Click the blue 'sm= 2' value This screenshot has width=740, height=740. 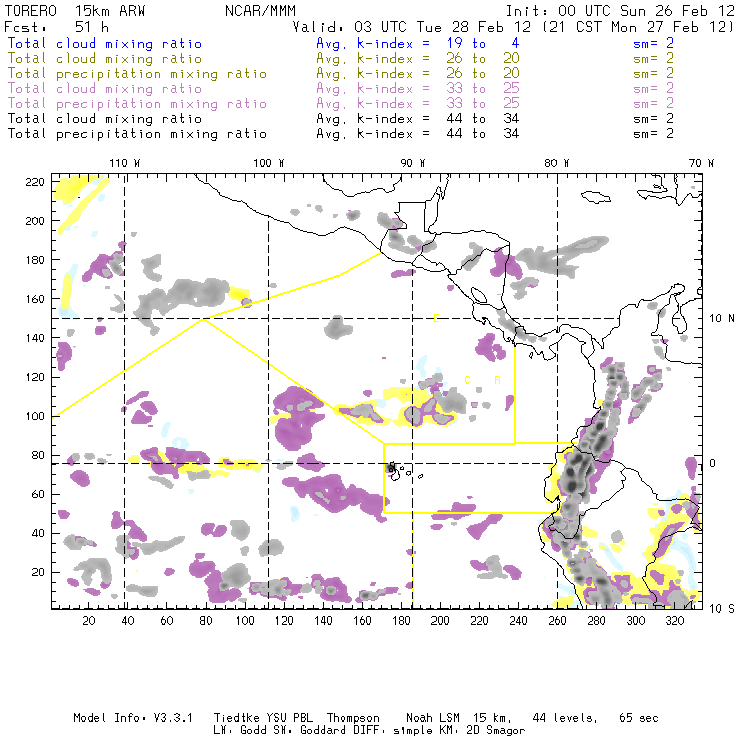click(653, 43)
